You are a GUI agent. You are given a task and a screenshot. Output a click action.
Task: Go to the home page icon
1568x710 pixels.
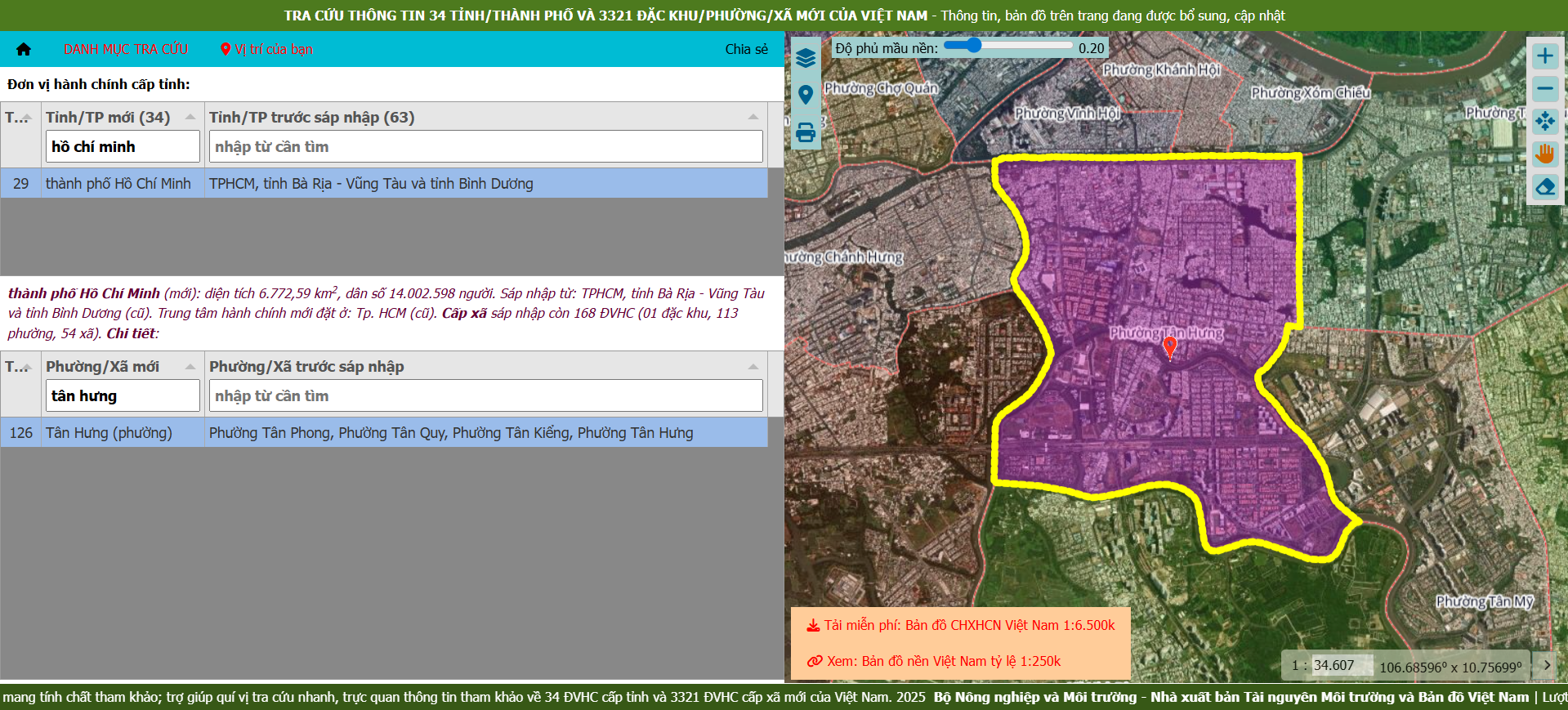pyautogui.click(x=24, y=49)
